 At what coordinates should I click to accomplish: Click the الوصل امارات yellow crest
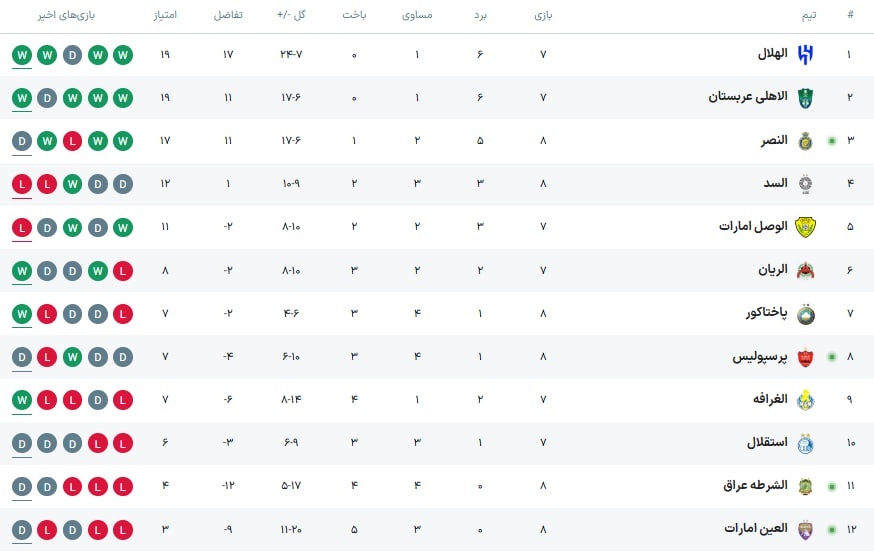805,227
